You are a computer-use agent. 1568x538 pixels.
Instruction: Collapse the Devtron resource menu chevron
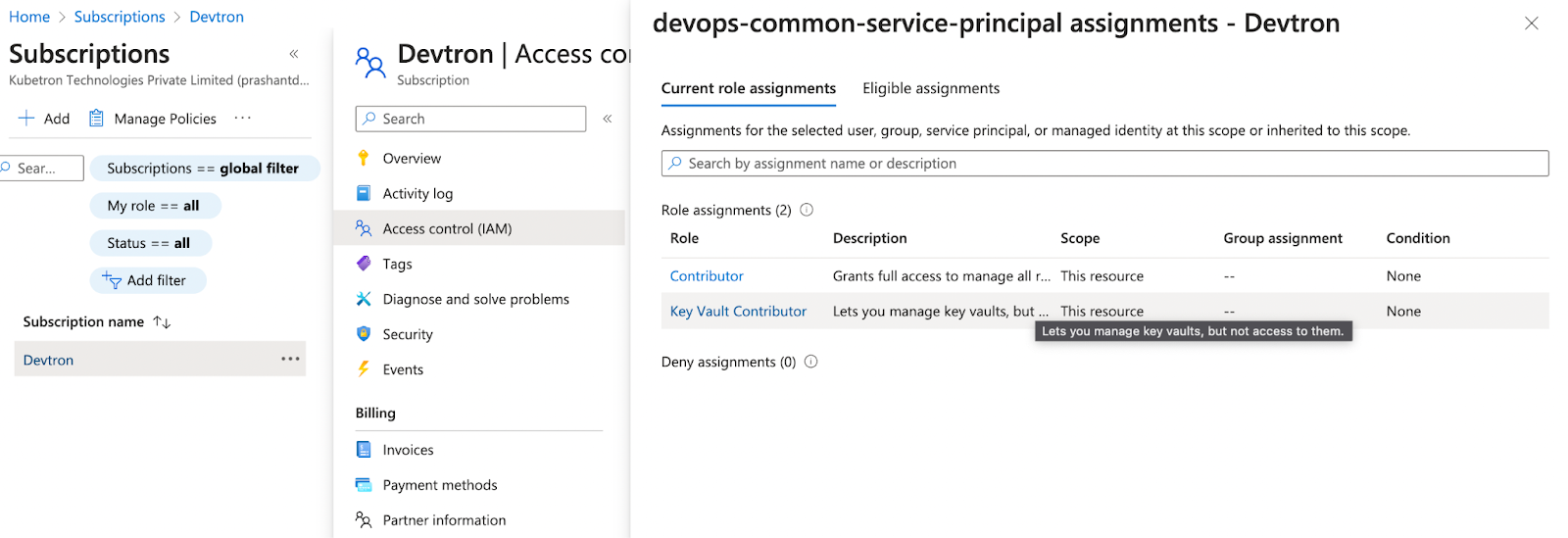click(x=608, y=119)
